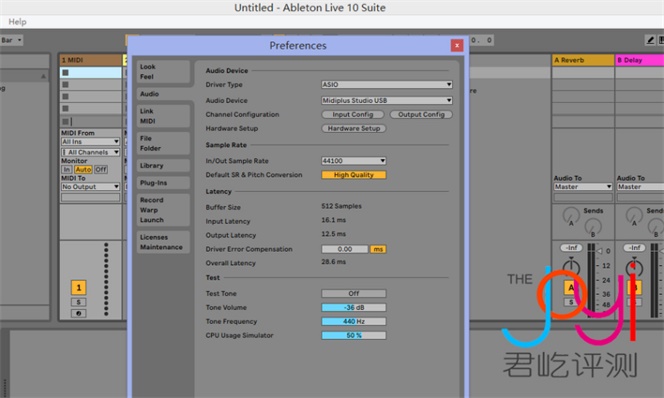Open MIDI From All Ins dropdown
This screenshot has width=664, height=398.
click(90, 141)
